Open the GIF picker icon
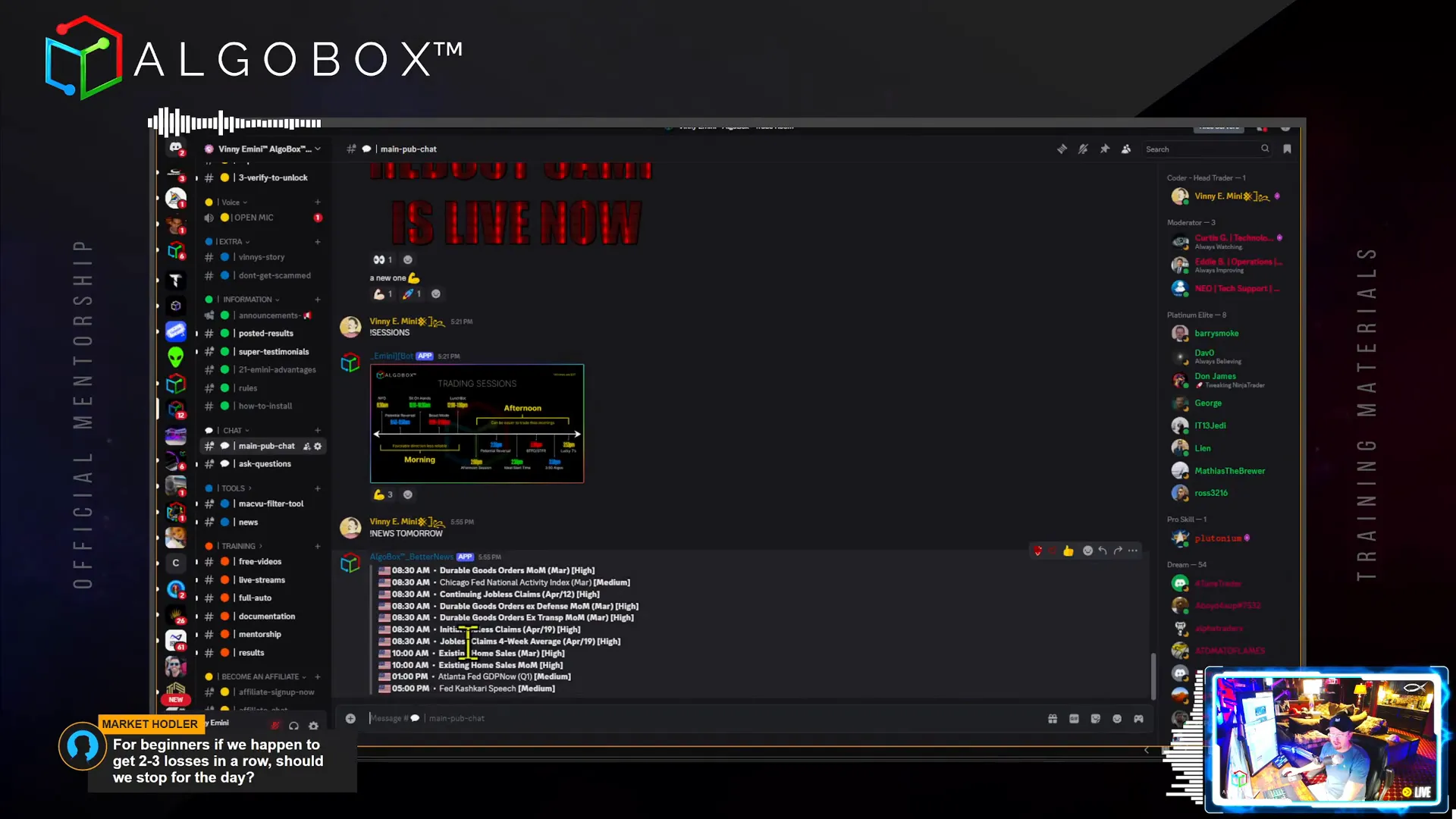Image resolution: width=1456 pixels, height=819 pixels. 1074,719
